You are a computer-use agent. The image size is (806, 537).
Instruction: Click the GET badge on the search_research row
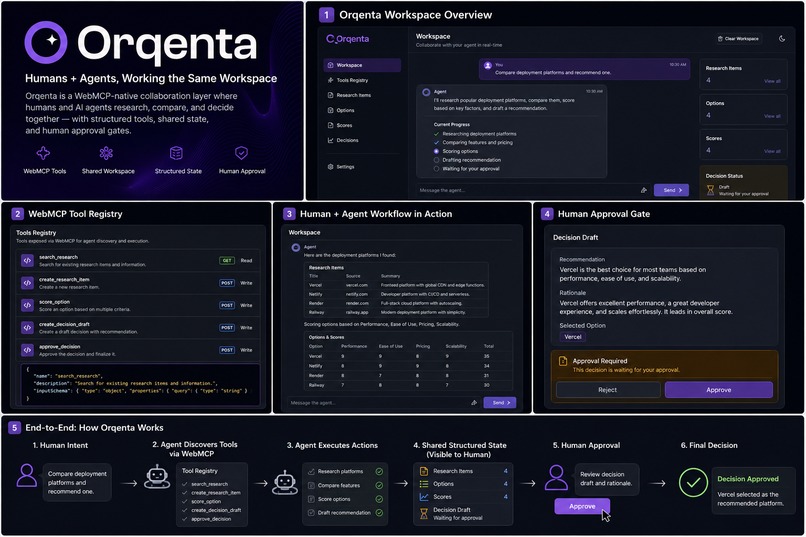coord(227,261)
